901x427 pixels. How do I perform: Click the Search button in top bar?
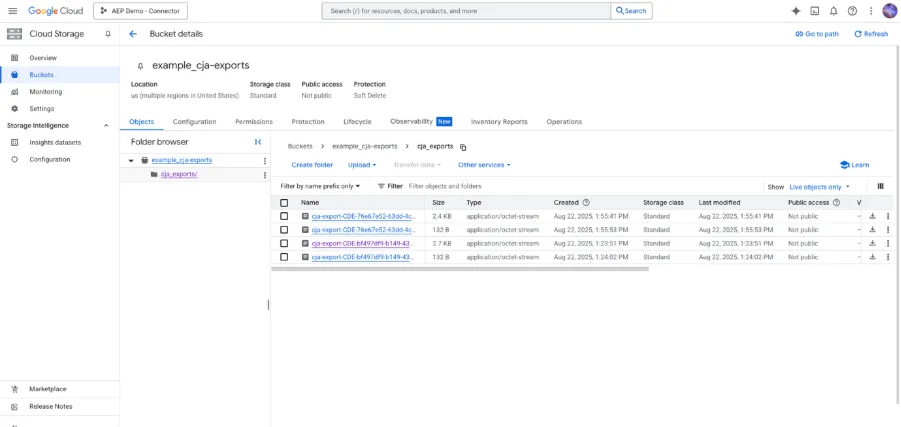pyautogui.click(x=631, y=11)
